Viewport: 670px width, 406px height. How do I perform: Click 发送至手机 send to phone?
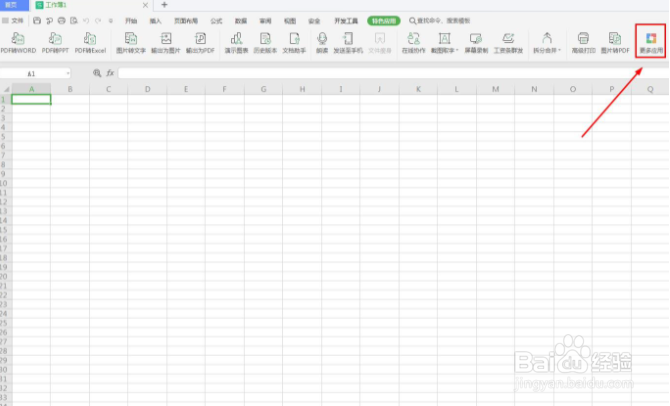[348, 43]
